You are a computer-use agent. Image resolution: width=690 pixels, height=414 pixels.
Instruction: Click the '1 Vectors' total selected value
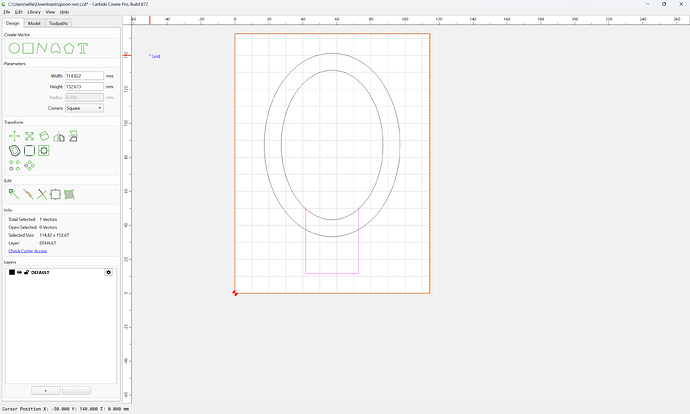coord(48,219)
